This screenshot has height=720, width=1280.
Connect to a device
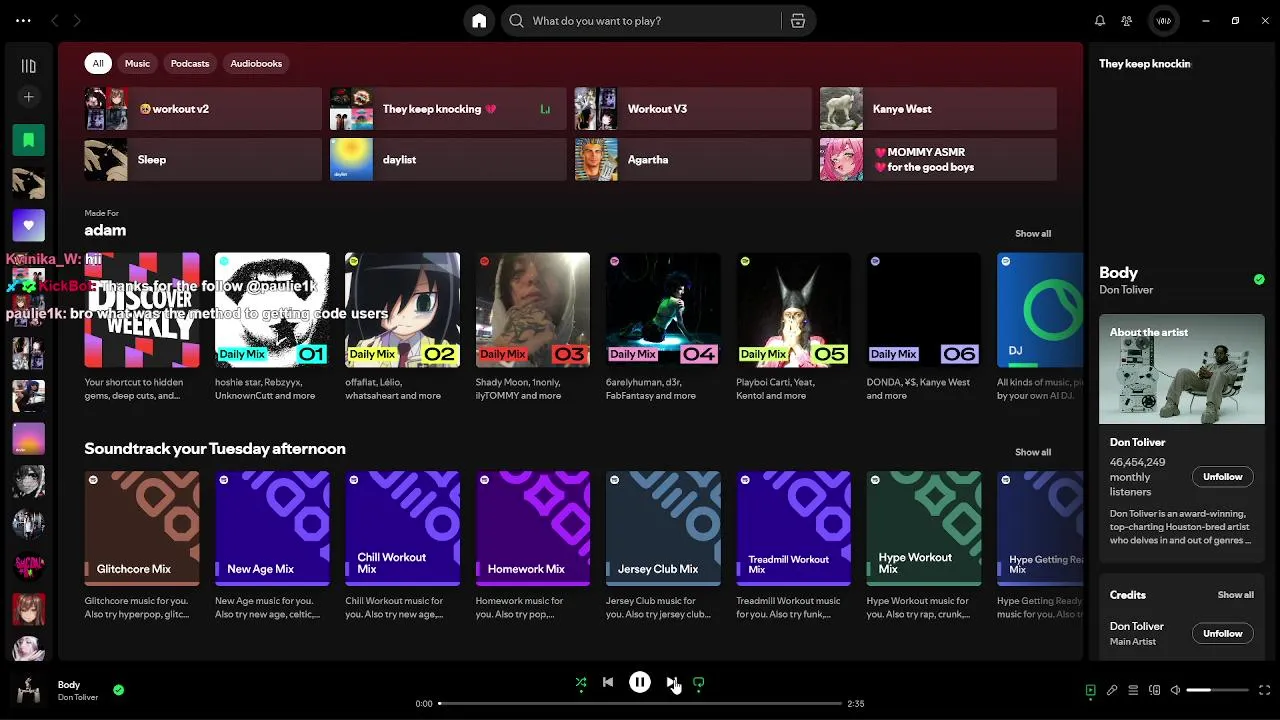(x=1154, y=690)
